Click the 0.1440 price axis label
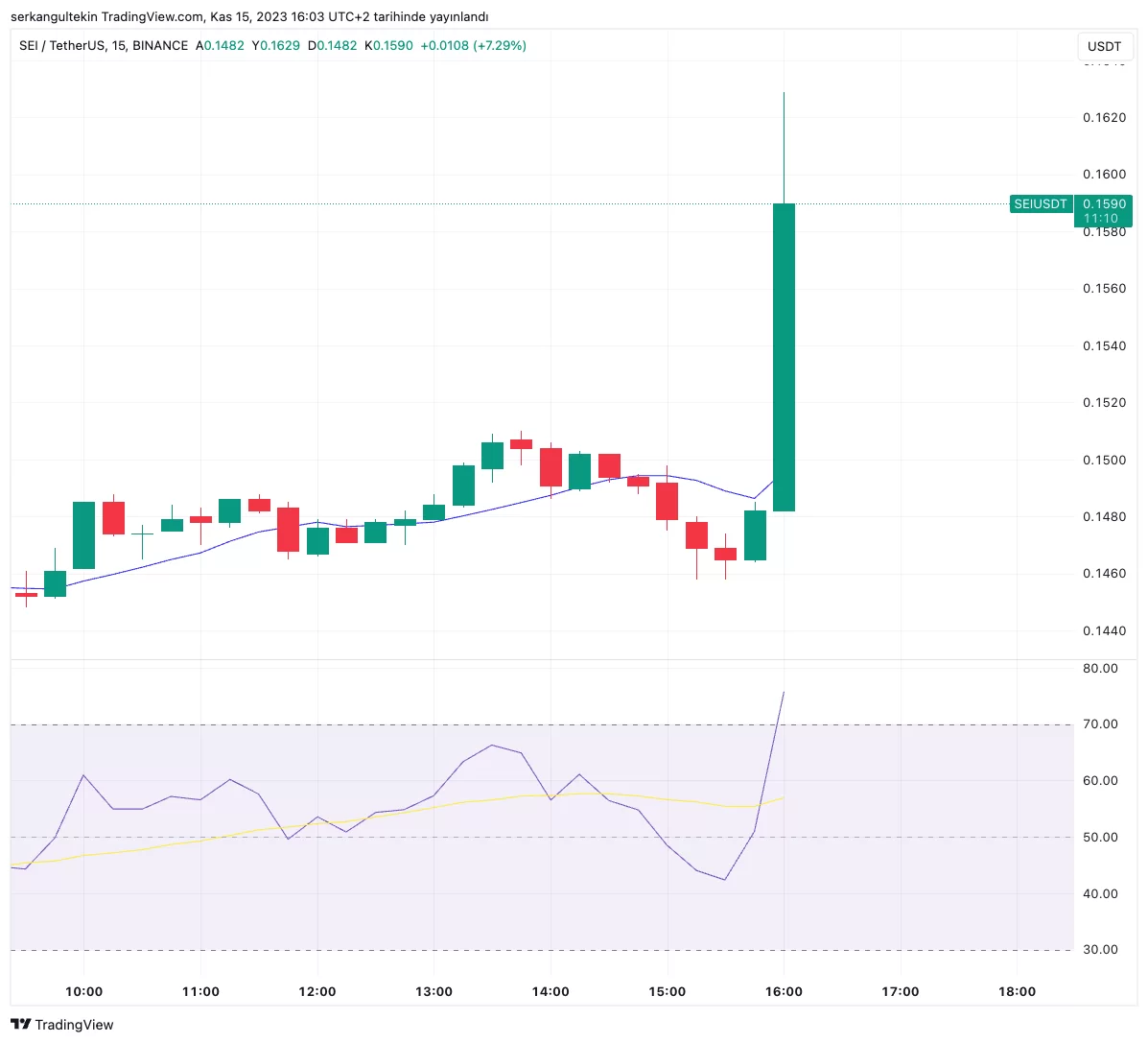This screenshot has width=1148, height=1043. (1104, 631)
